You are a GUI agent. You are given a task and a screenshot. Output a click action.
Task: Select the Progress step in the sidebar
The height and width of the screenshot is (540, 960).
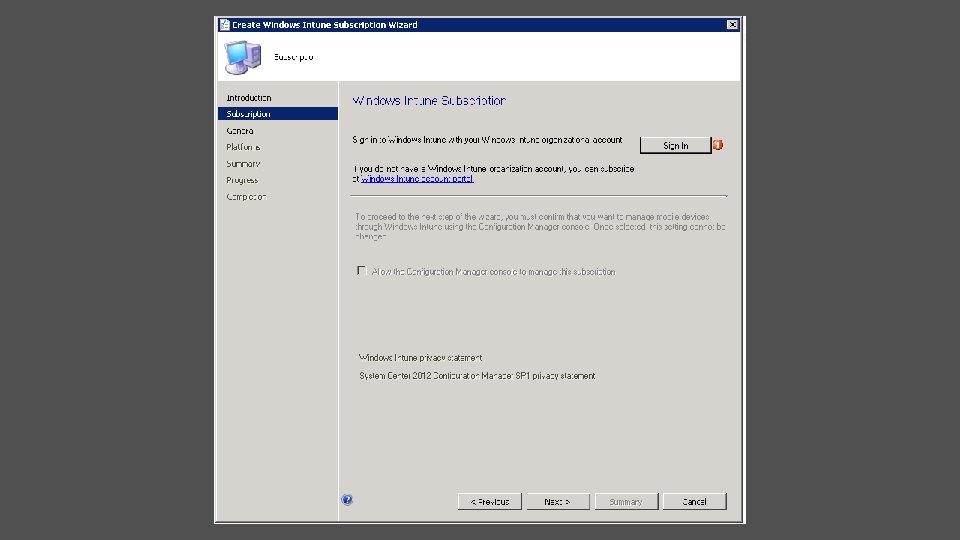pyautogui.click(x=242, y=180)
